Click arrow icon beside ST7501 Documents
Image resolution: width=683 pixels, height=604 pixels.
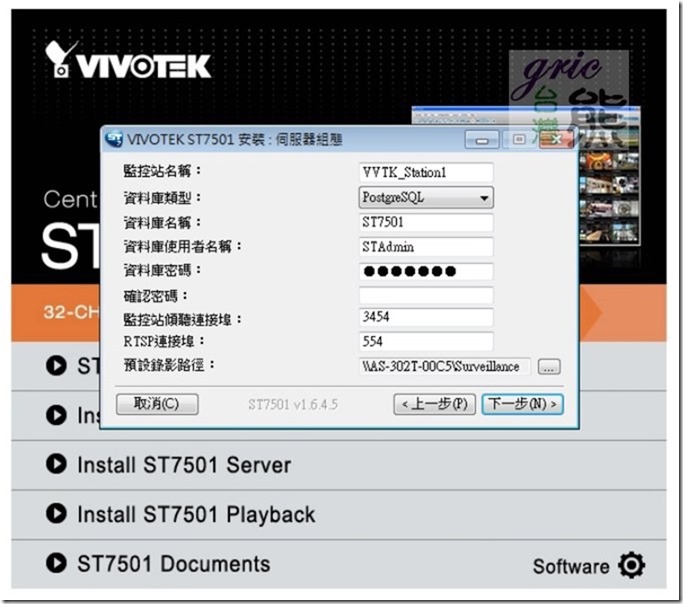point(56,563)
